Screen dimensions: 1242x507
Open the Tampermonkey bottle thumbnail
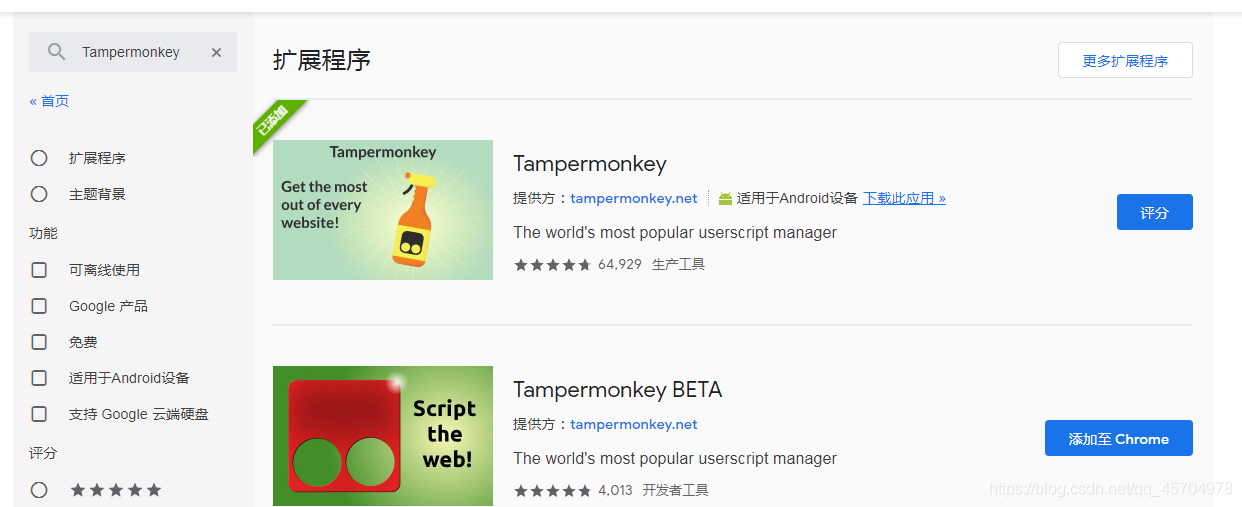(x=383, y=210)
